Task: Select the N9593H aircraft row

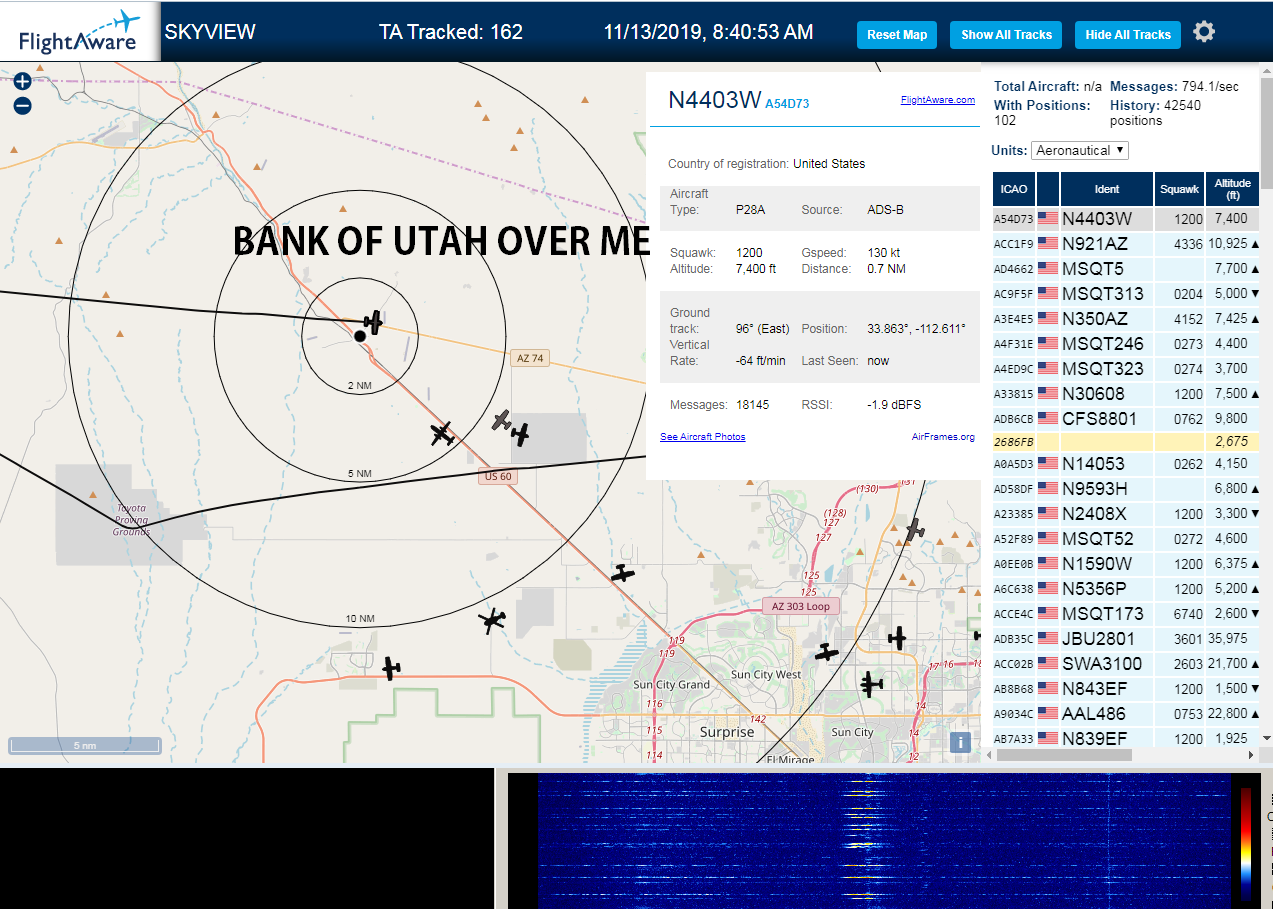Action: point(1126,489)
